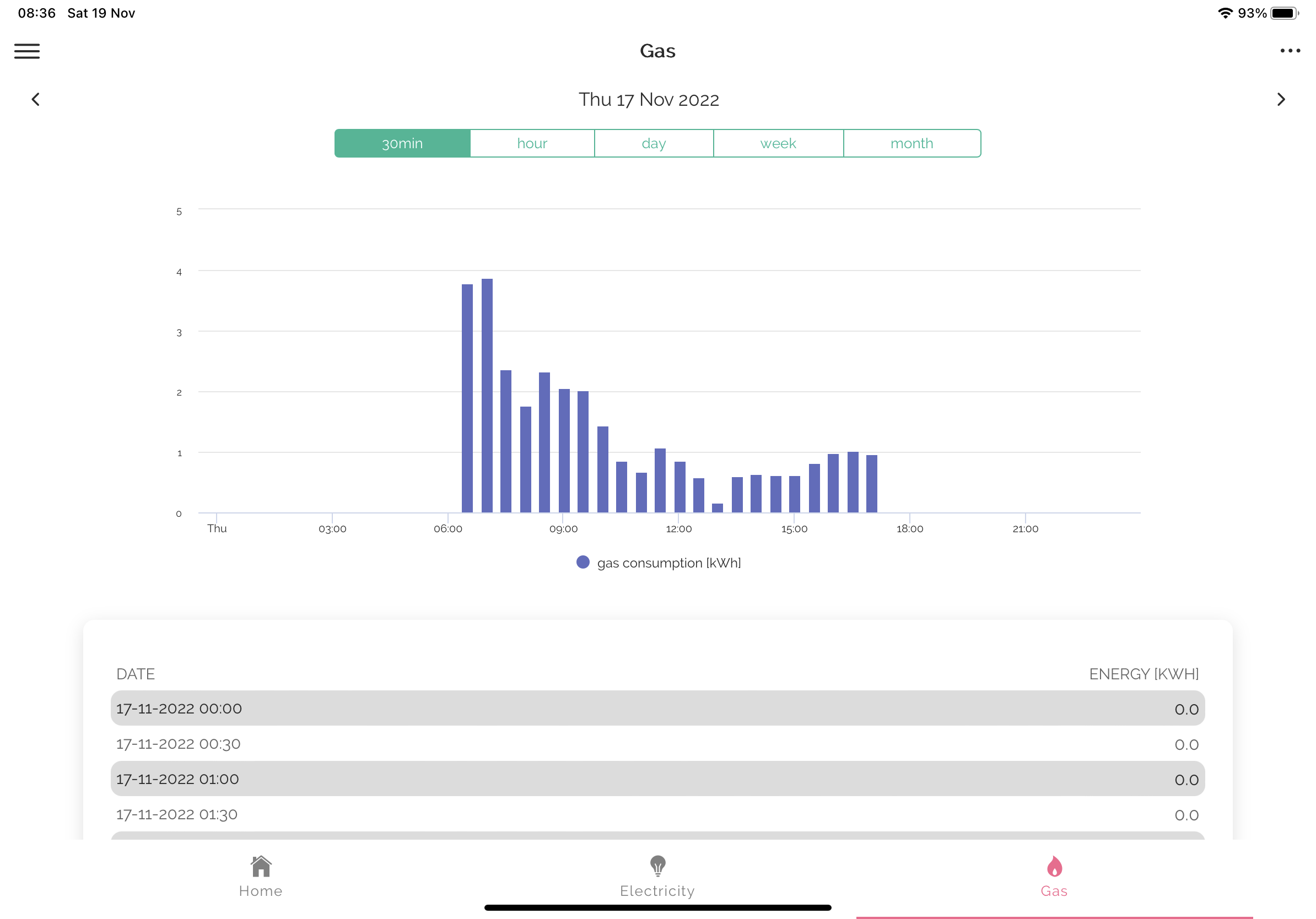Tap the ENERGY [KWH] column header
Screen dimensions: 1316x919
pyautogui.click(x=1144, y=674)
